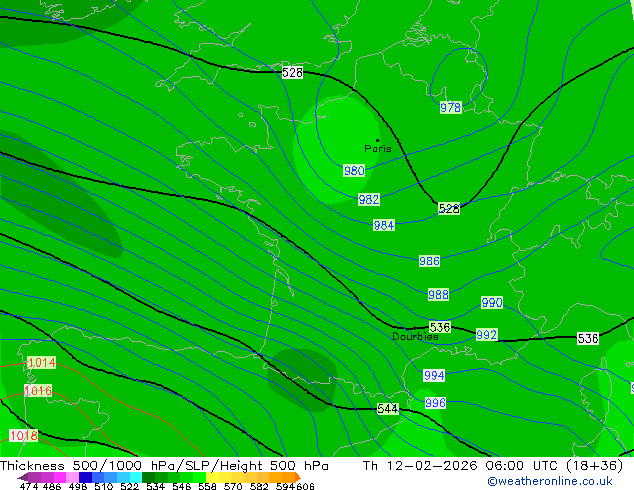
Task: Click the dark navy blue legend swatch
Action: tap(85, 477)
